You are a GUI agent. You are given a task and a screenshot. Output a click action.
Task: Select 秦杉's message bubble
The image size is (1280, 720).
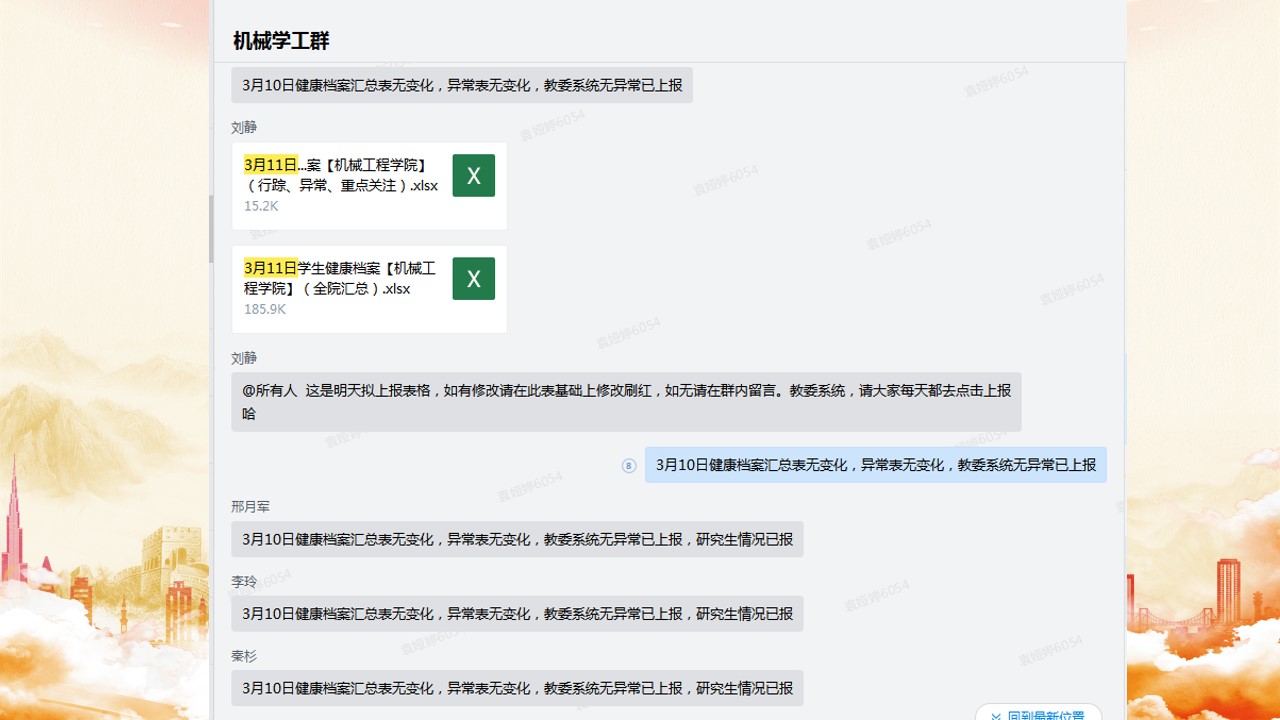pyautogui.click(x=517, y=688)
